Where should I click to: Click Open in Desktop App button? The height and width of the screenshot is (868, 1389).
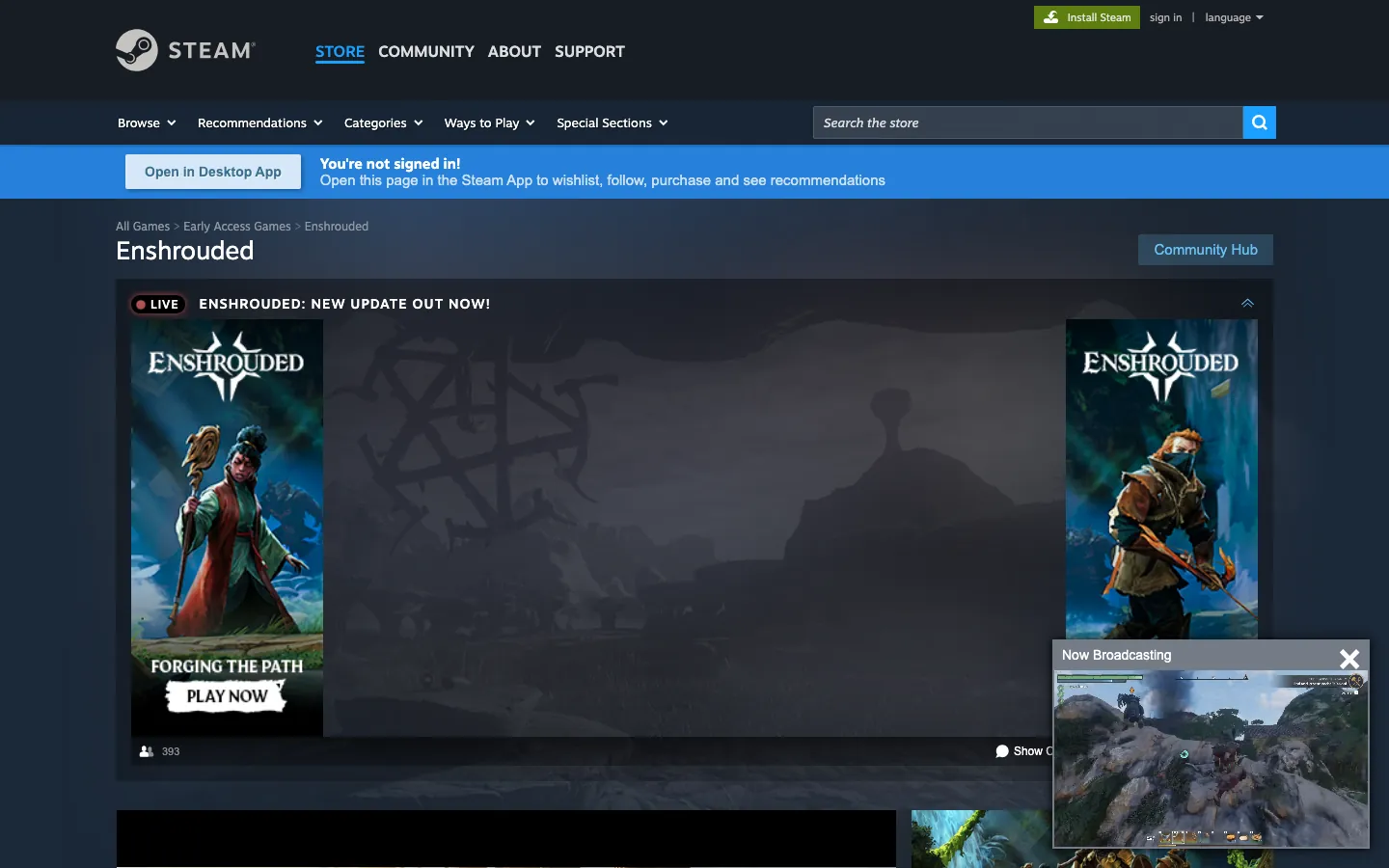pos(213,172)
